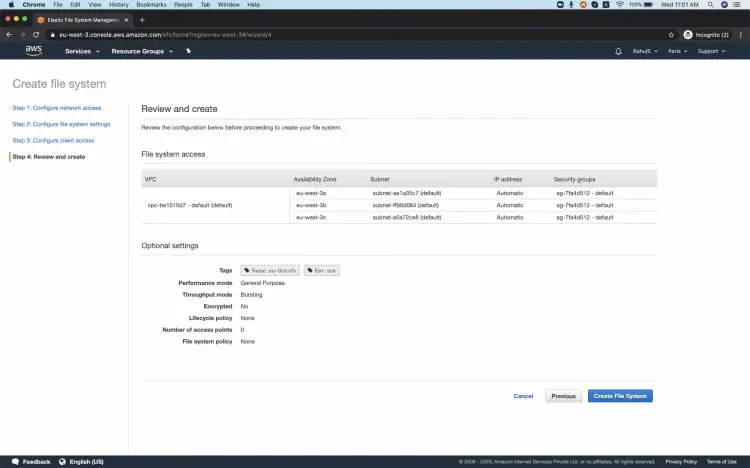Open the Edit menu
Image resolution: width=750 pixels, height=468 pixels.
(x=76, y=4)
